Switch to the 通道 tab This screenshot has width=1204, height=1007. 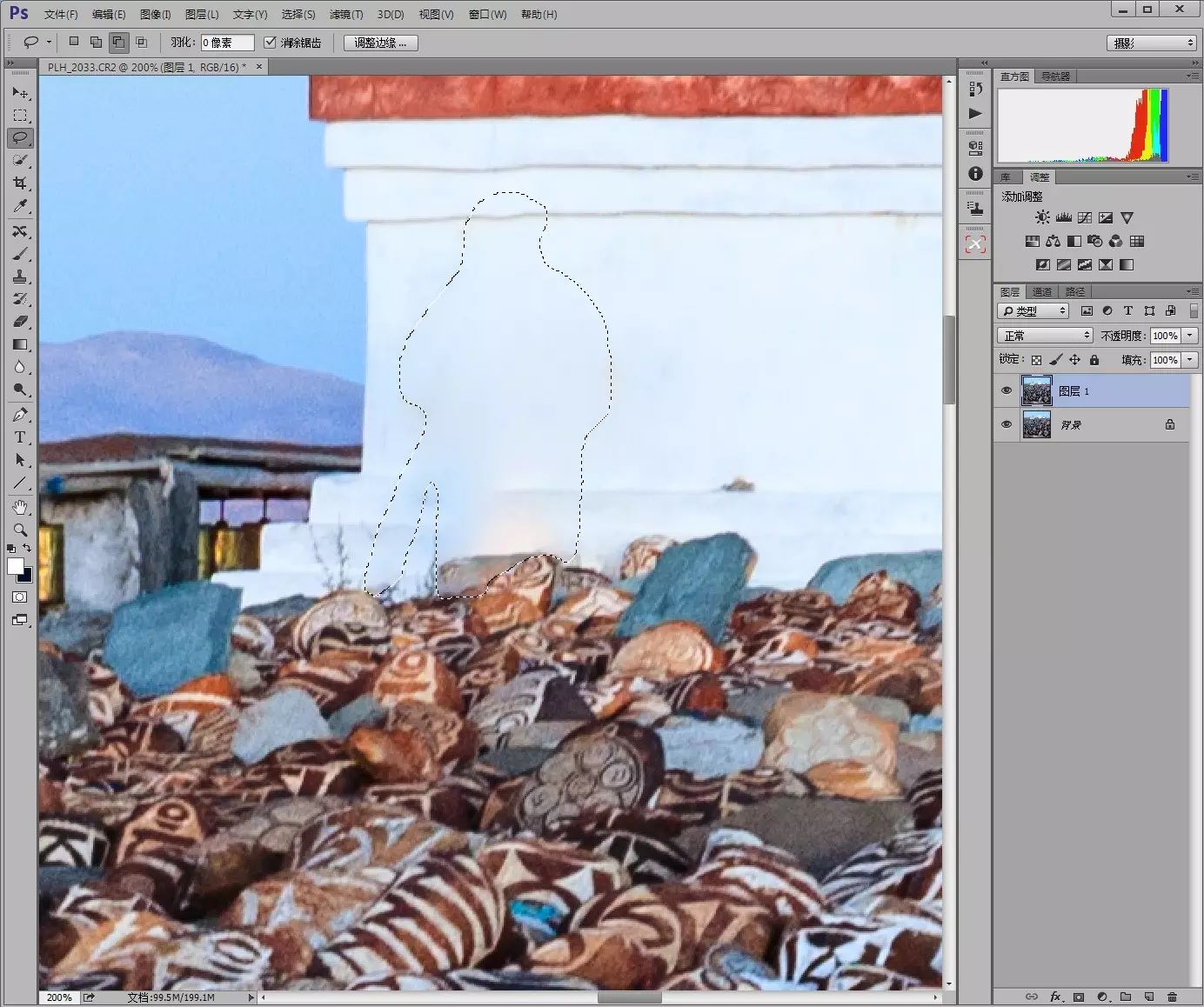point(1042,292)
